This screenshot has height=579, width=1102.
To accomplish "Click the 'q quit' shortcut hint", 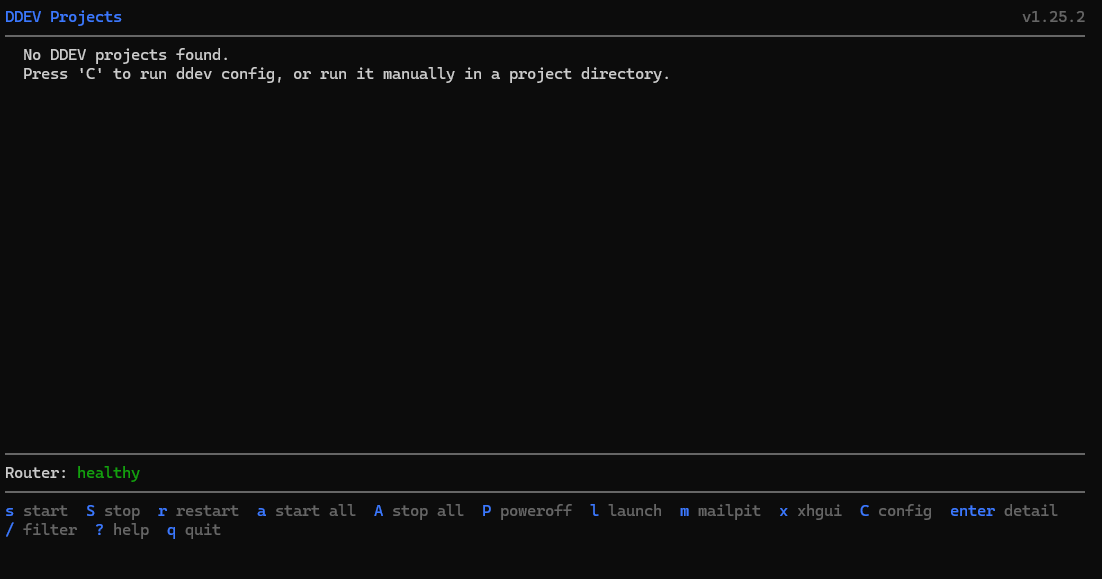I will click(x=194, y=530).
